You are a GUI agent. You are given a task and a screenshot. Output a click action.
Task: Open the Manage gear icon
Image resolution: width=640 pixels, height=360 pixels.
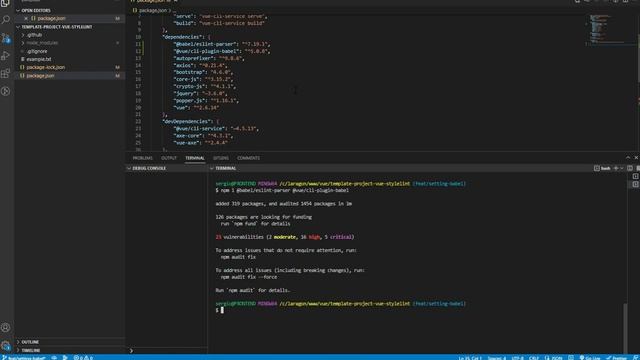pyautogui.click(x=6, y=345)
